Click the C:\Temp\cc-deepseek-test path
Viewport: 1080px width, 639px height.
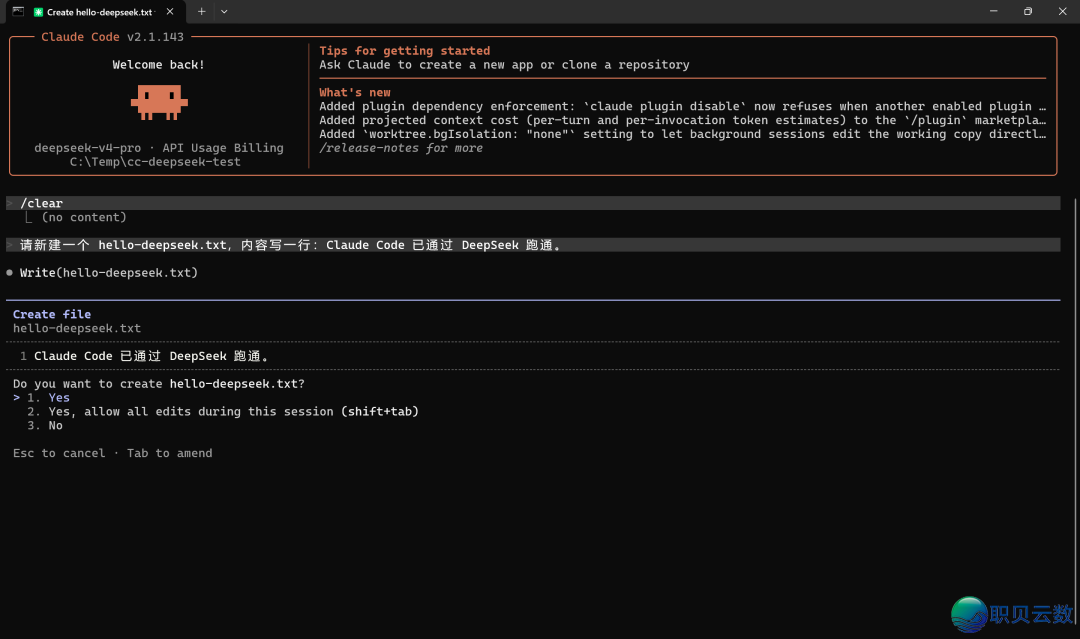(155, 162)
